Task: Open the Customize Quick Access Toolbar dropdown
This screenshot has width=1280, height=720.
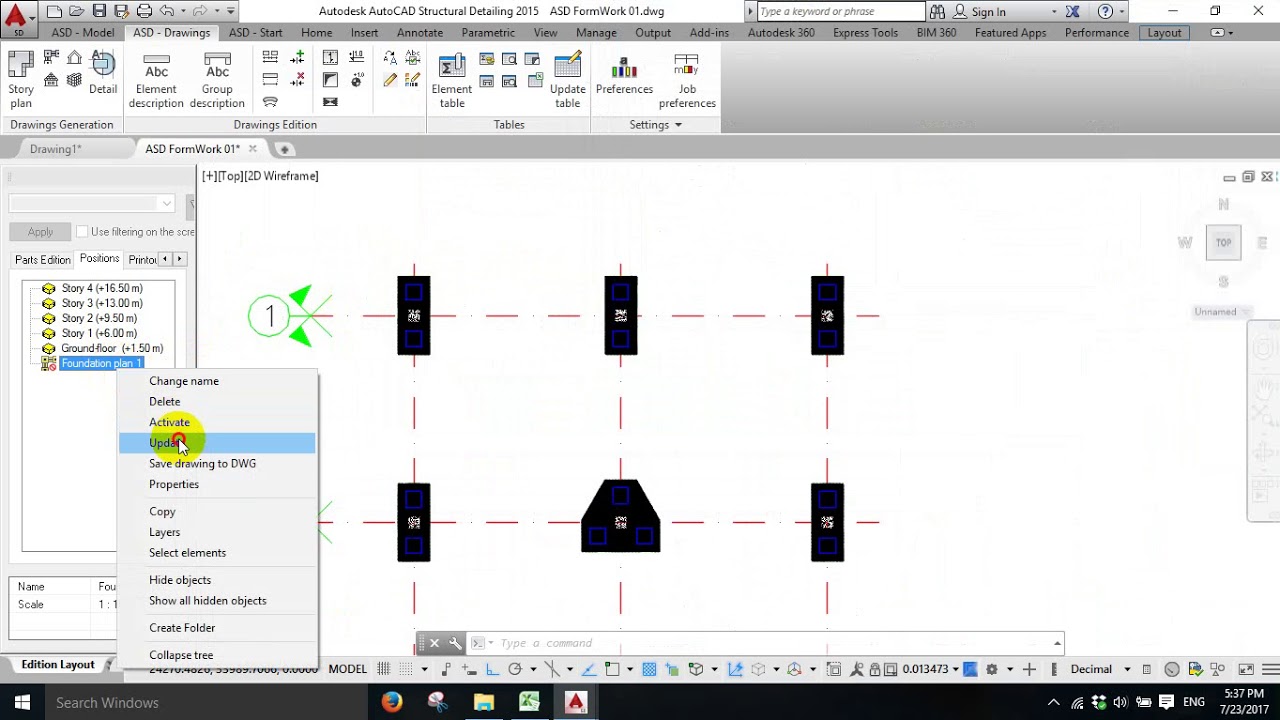Action: [231, 11]
